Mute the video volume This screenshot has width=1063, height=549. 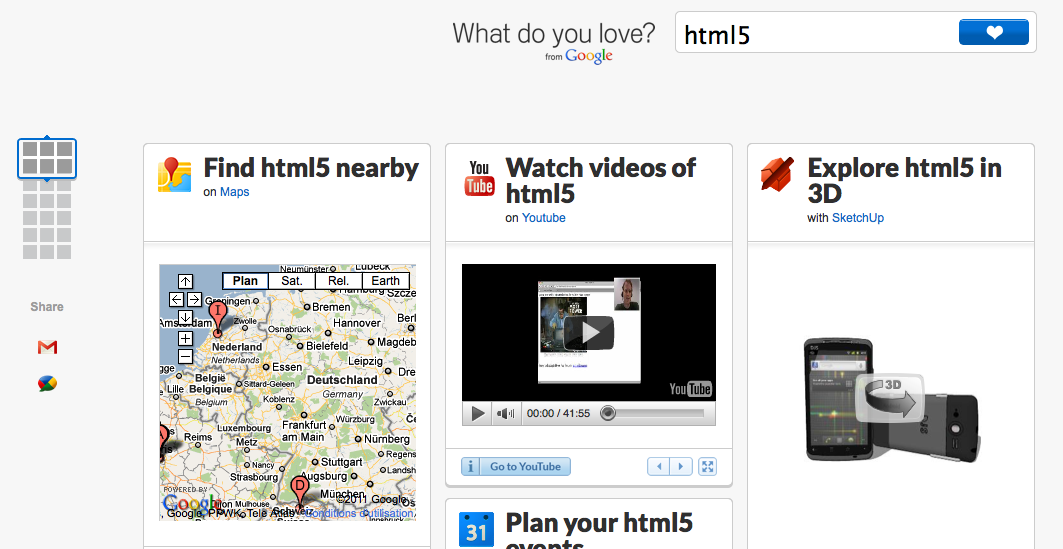tap(506, 413)
